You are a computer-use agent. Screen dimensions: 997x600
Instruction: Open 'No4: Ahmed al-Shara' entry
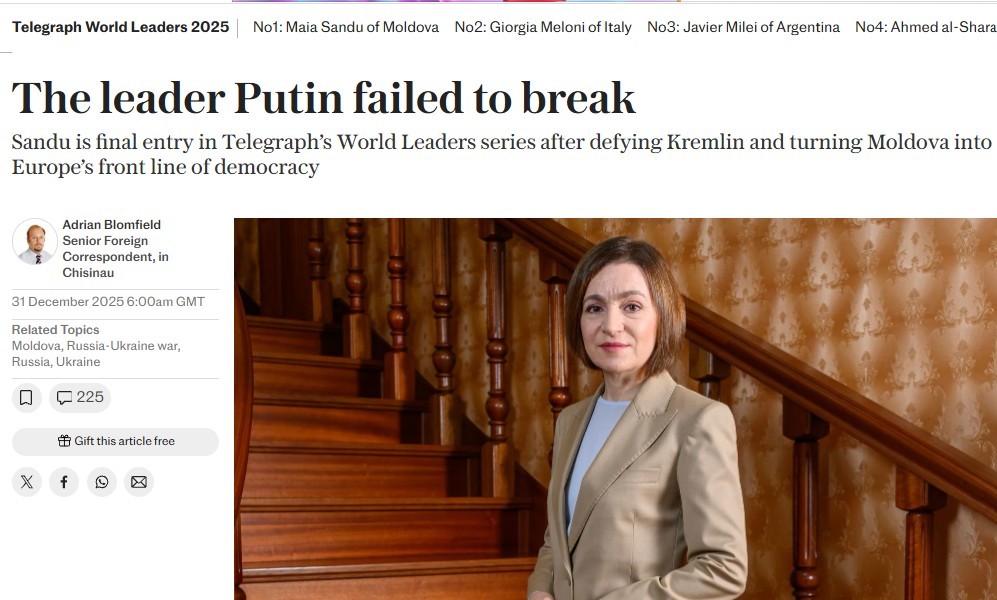point(923,27)
